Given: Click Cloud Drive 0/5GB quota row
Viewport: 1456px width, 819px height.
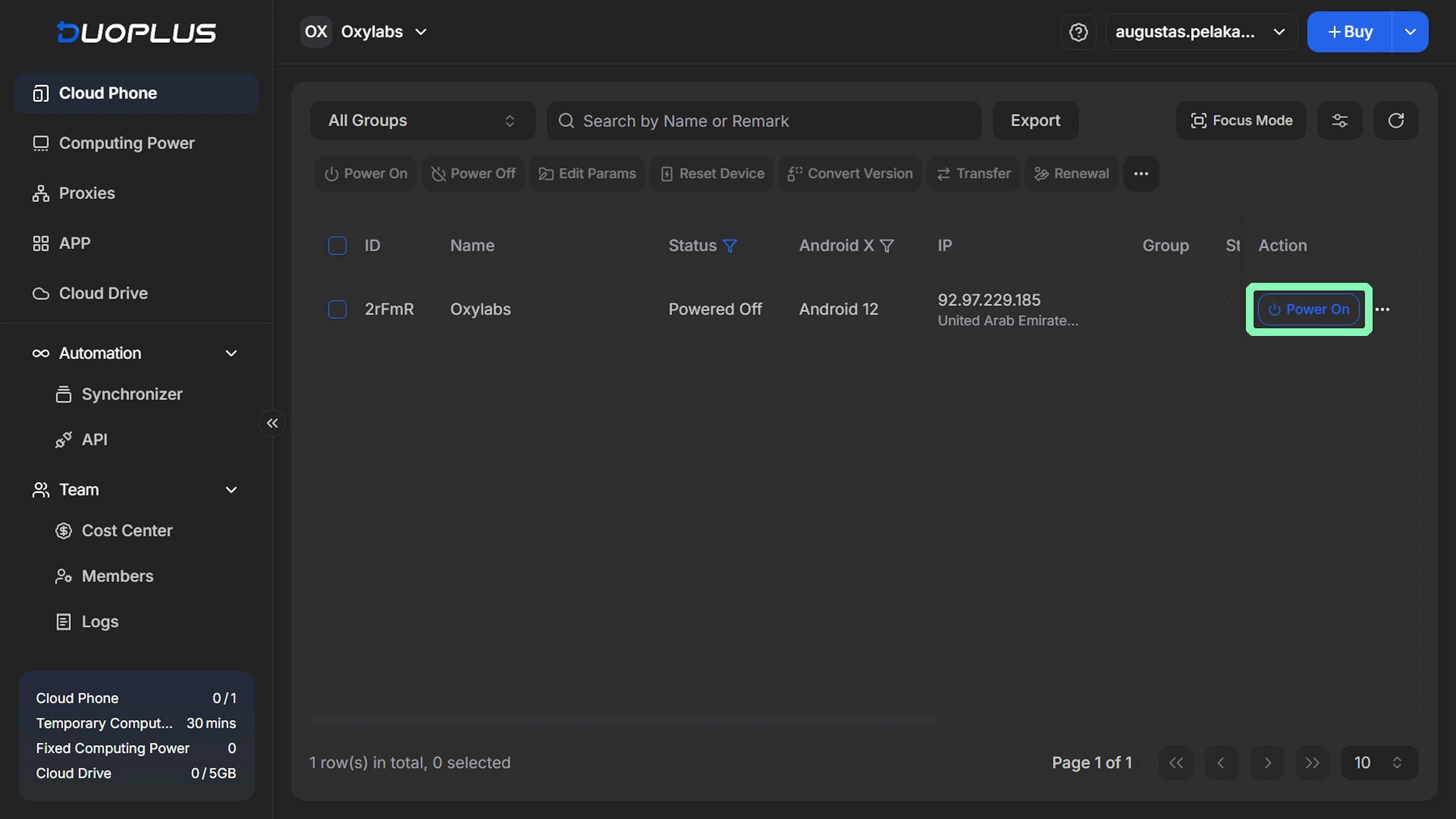Looking at the screenshot, I should coord(136,773).
